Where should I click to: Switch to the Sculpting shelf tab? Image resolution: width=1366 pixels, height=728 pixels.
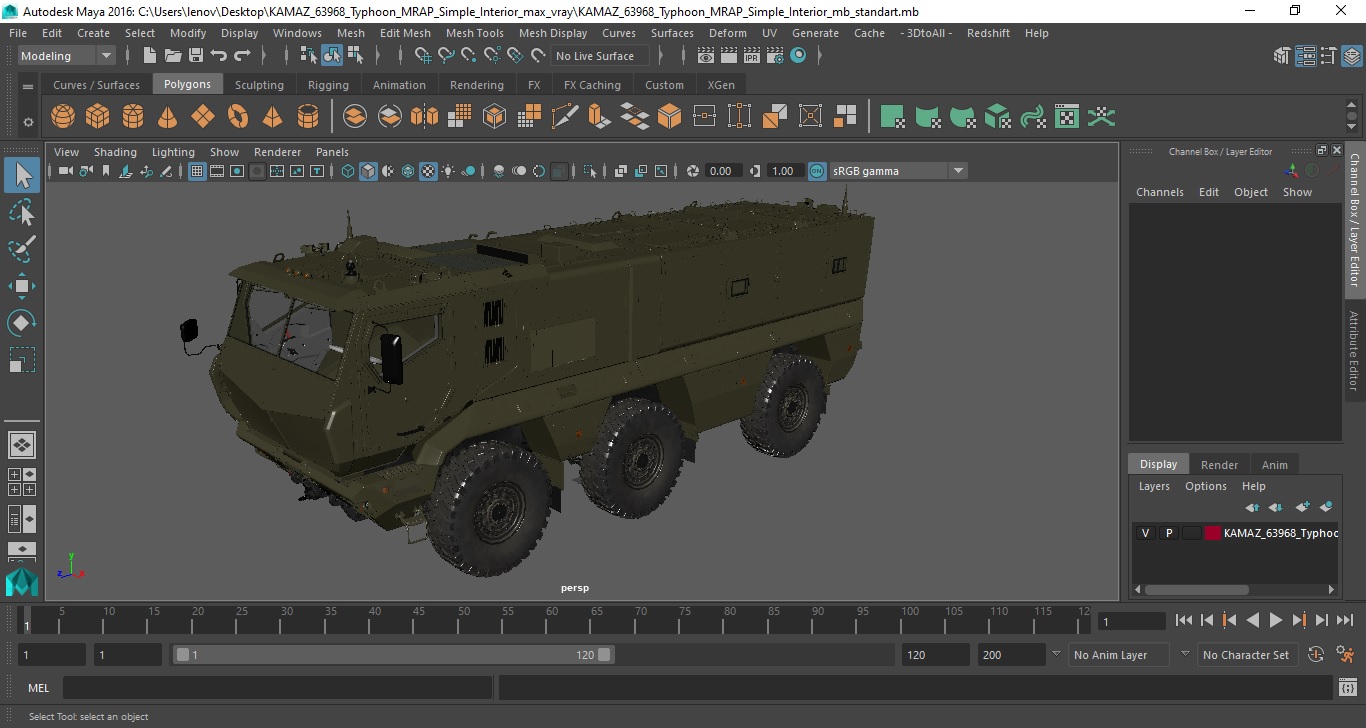[x=259, y=85]
